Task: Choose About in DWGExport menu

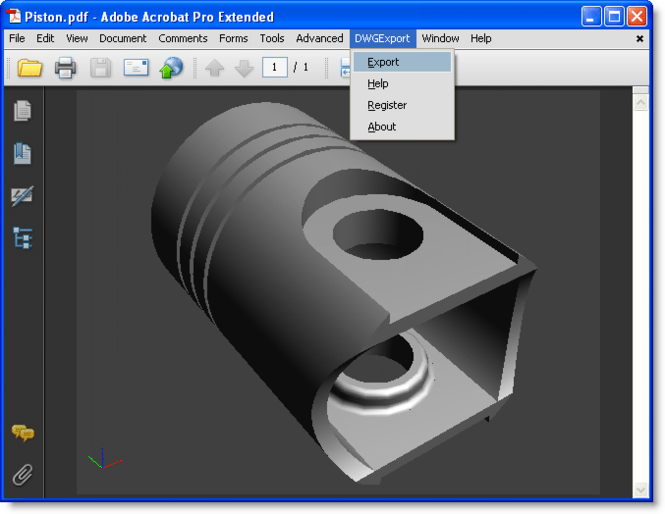Action: click(x=402, y=126)
